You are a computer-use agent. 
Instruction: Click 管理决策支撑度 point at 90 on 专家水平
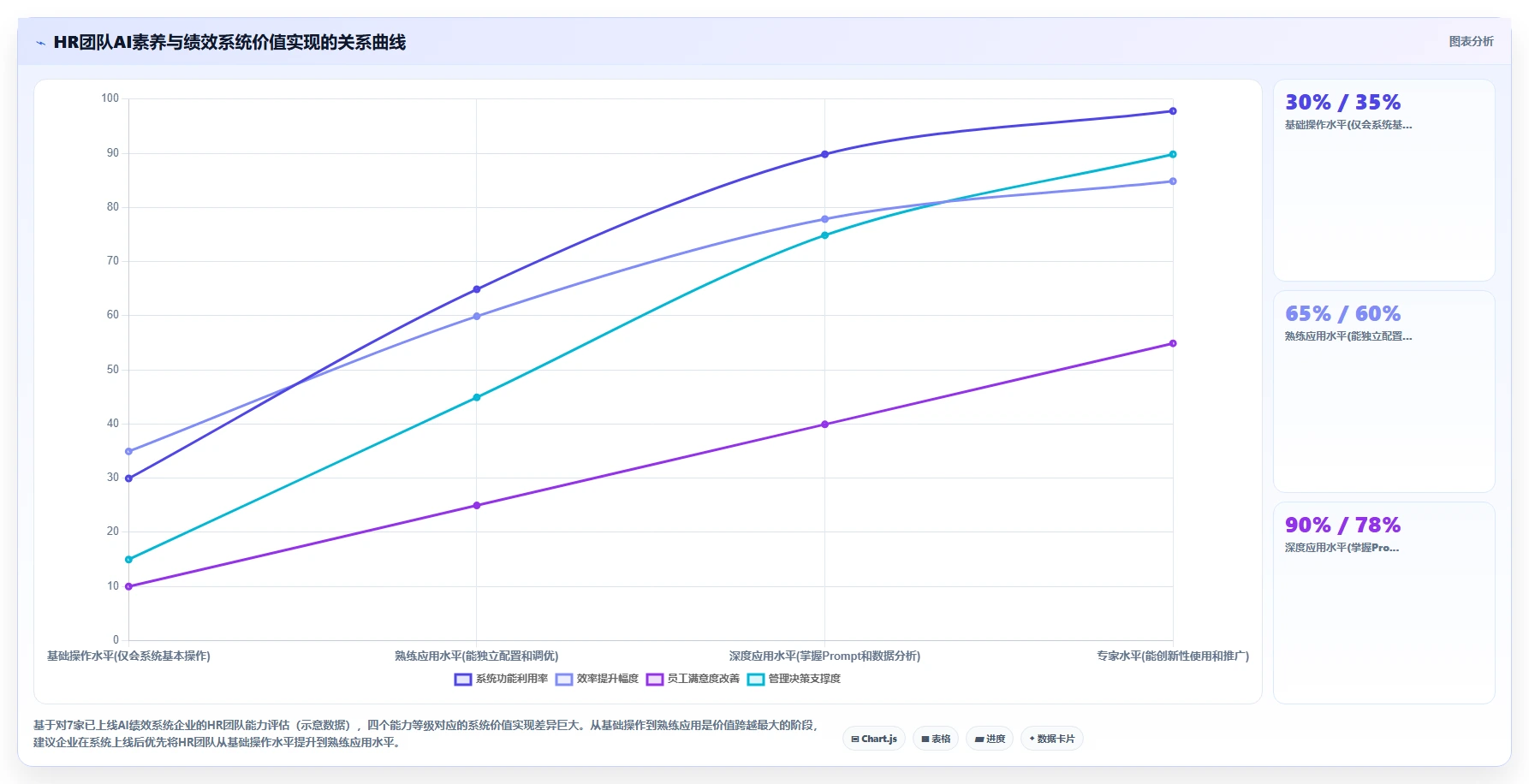pos(1173,154)
